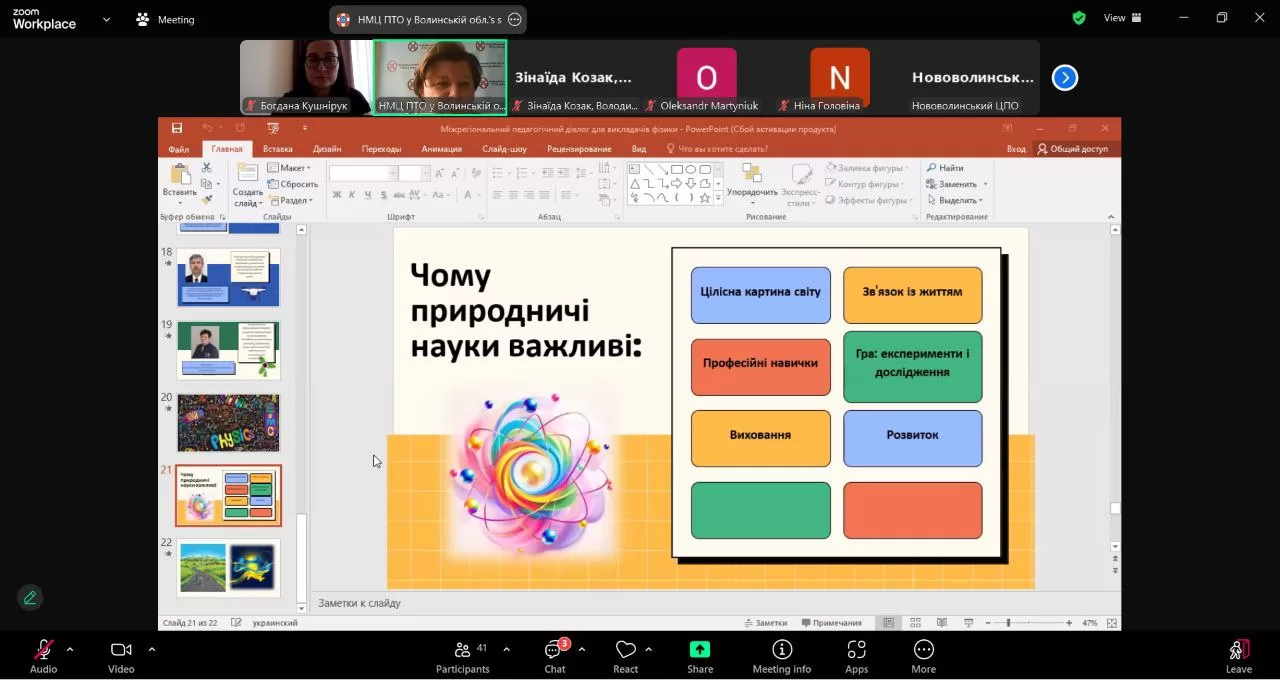Show next participants with arrow button
This screenshot has width=1280, height=680.
click(x=1065, y=78)
